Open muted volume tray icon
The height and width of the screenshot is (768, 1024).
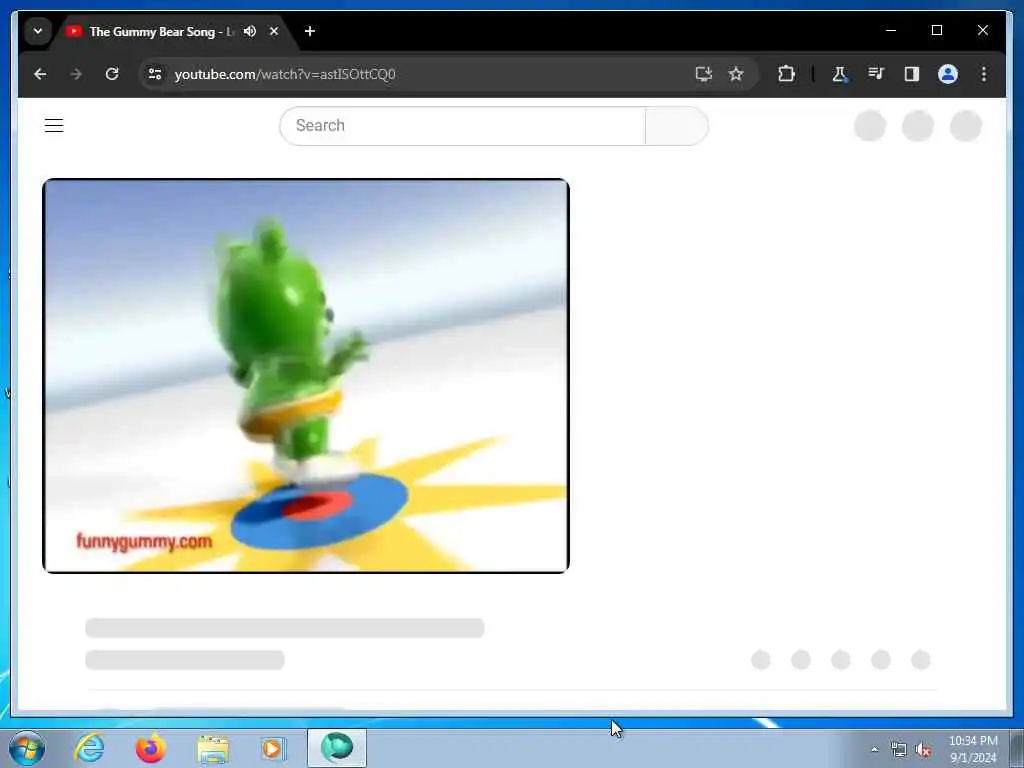tap(923, 750)
